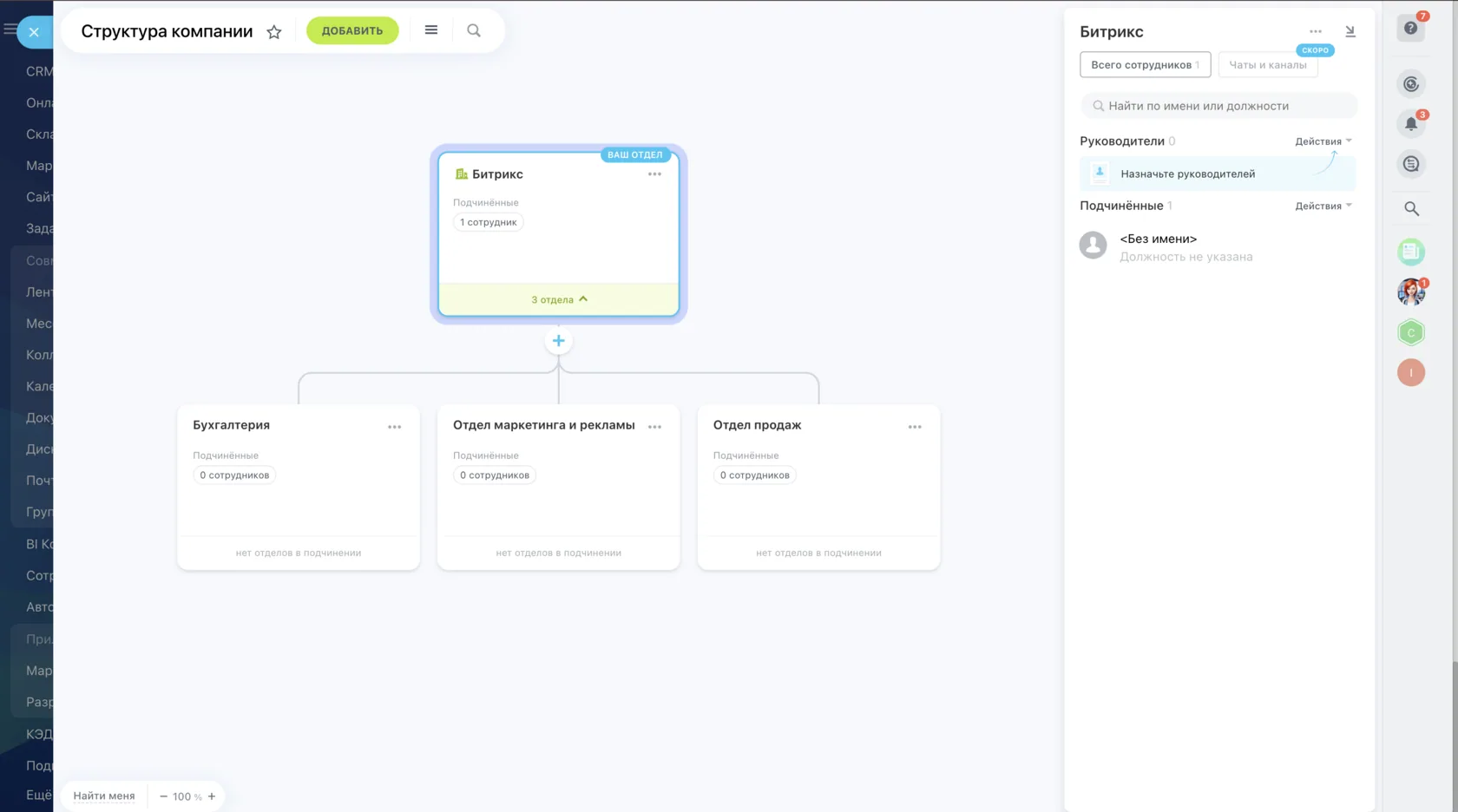Open the photo avatar with the red badge
The image size is (1458, 812).
point(1411,292)
